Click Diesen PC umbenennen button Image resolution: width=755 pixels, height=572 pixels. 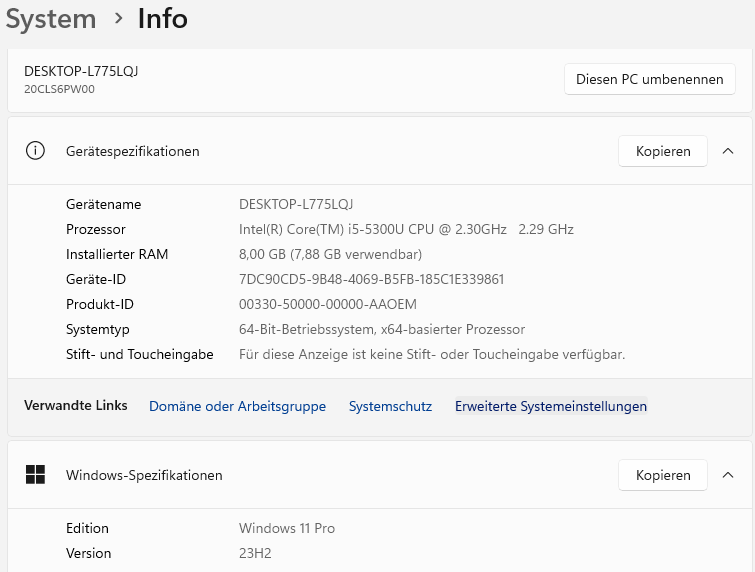pyautogui.click(x=650, y=79)
